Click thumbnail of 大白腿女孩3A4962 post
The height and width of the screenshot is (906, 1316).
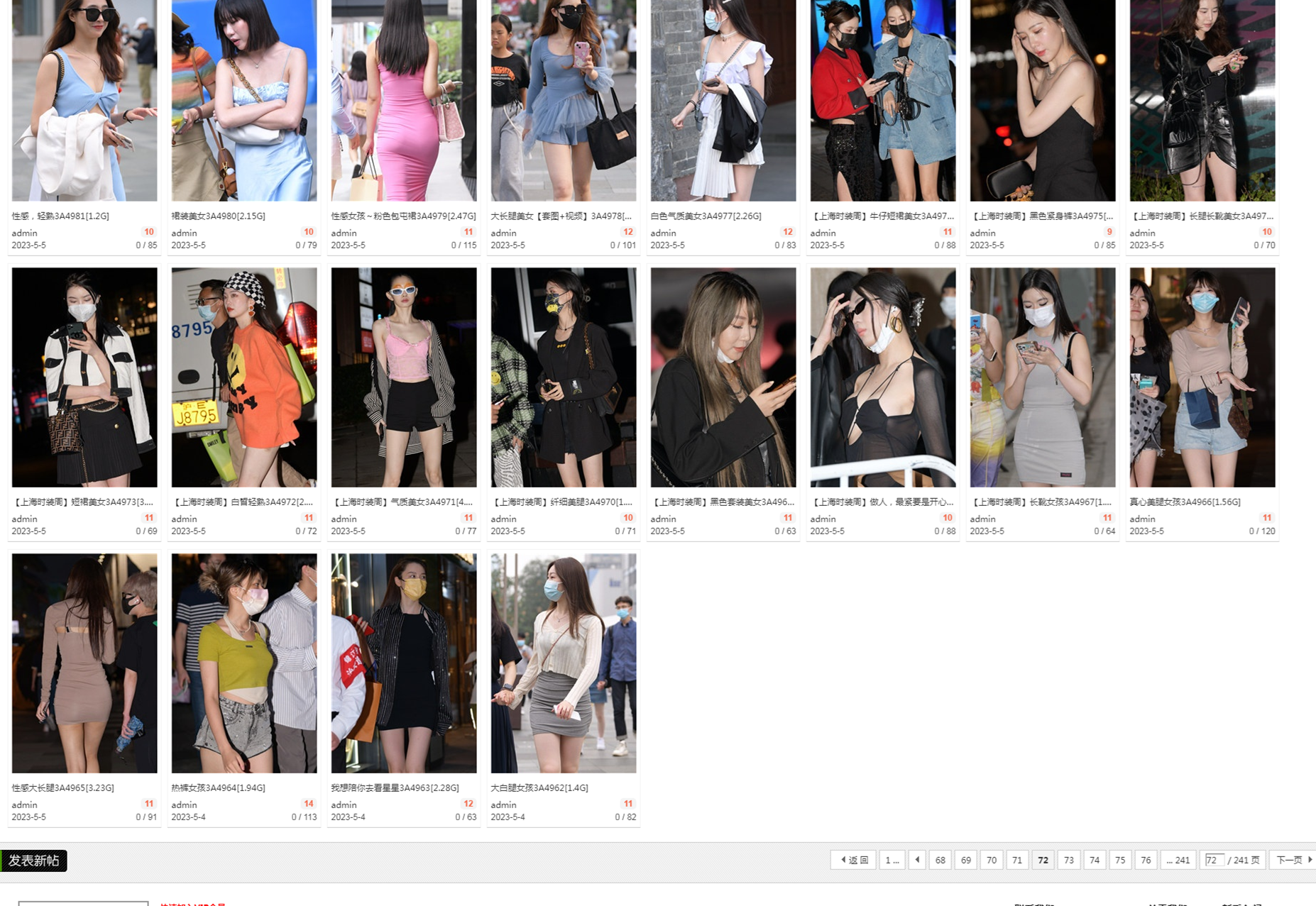point(564,663)
